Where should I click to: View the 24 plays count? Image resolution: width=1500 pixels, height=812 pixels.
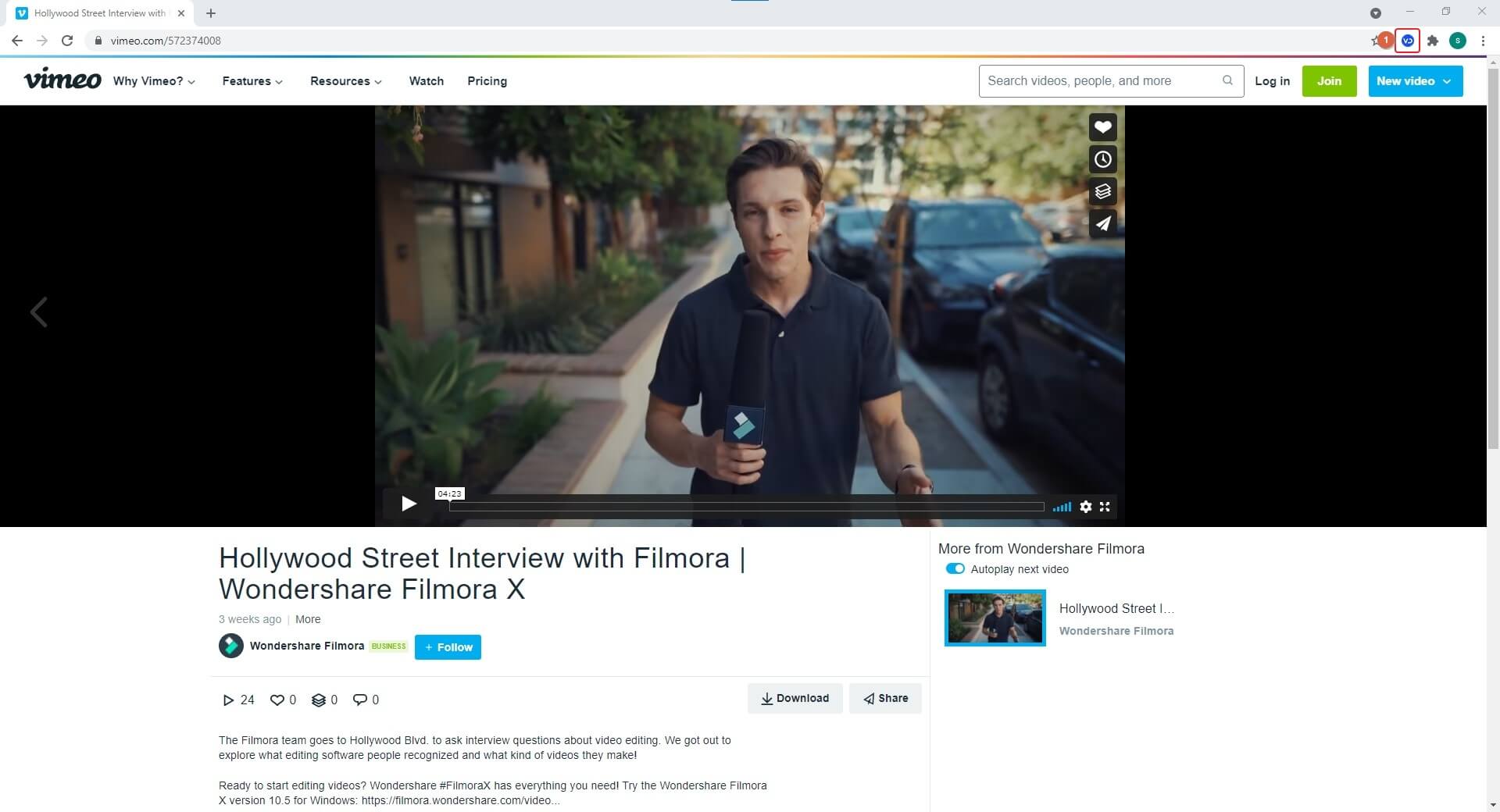[238, 700]
